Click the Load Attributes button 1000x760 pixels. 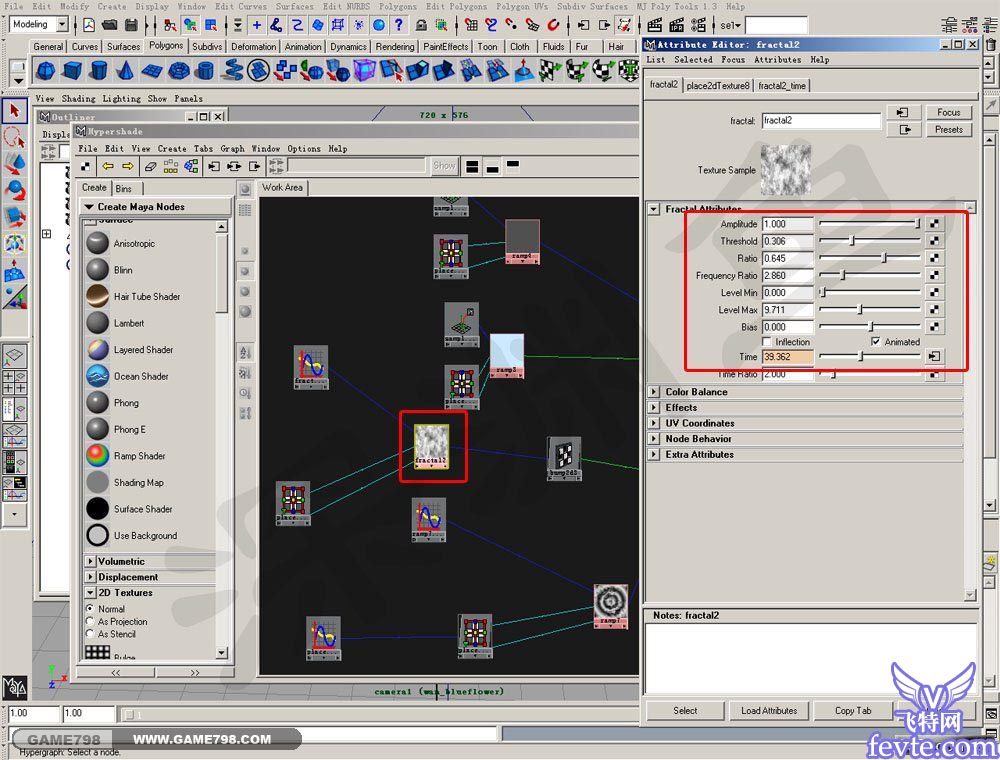769,711
